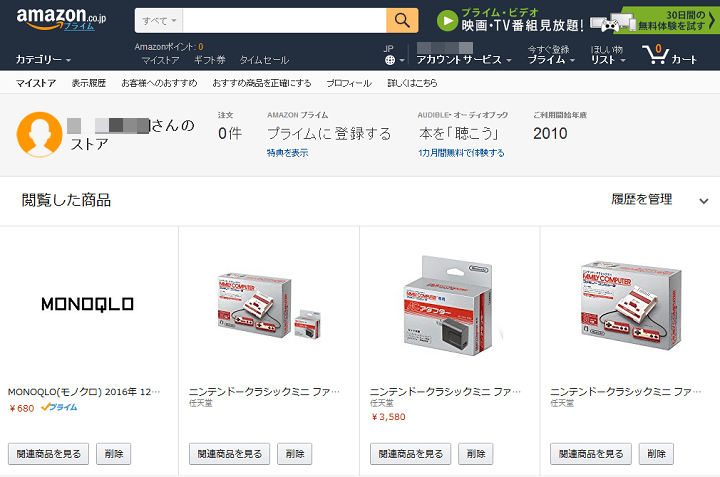This screenshot has height=477, width=720.
Task: Expand アカウントサービス dropdown
Action: click(x=464, y=60)
